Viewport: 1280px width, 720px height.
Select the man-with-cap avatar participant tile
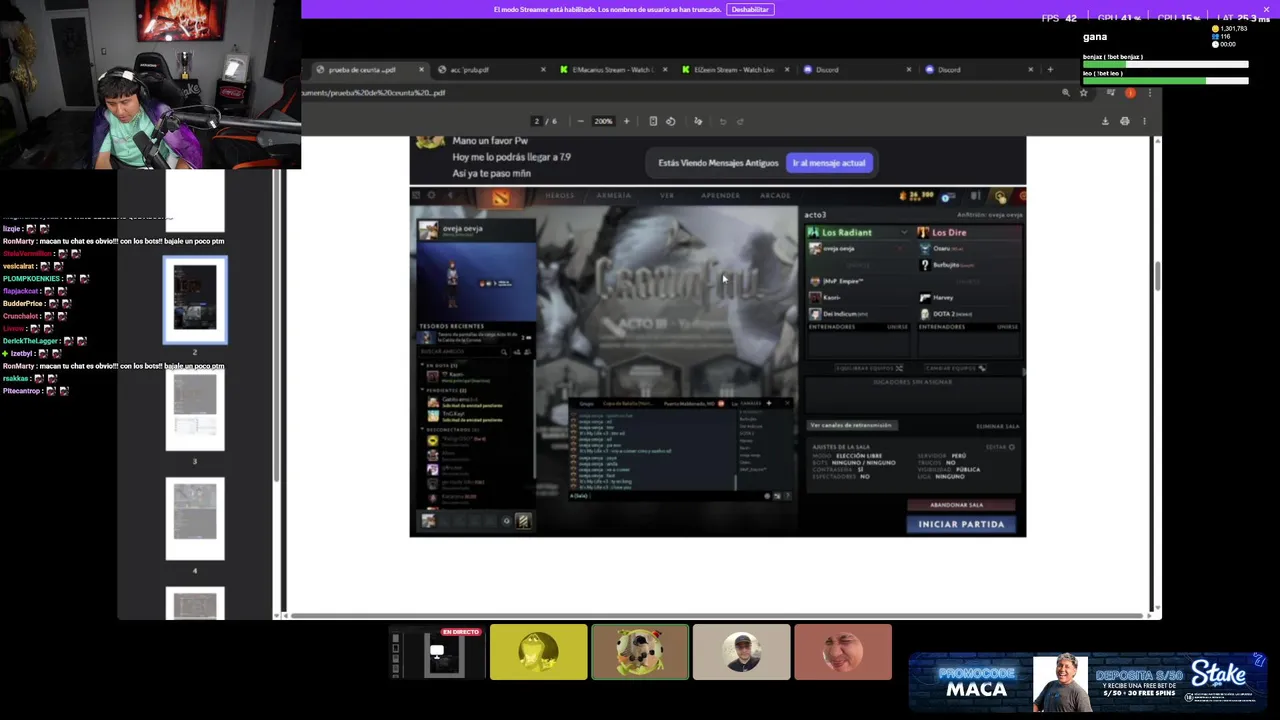click(741, 652)
